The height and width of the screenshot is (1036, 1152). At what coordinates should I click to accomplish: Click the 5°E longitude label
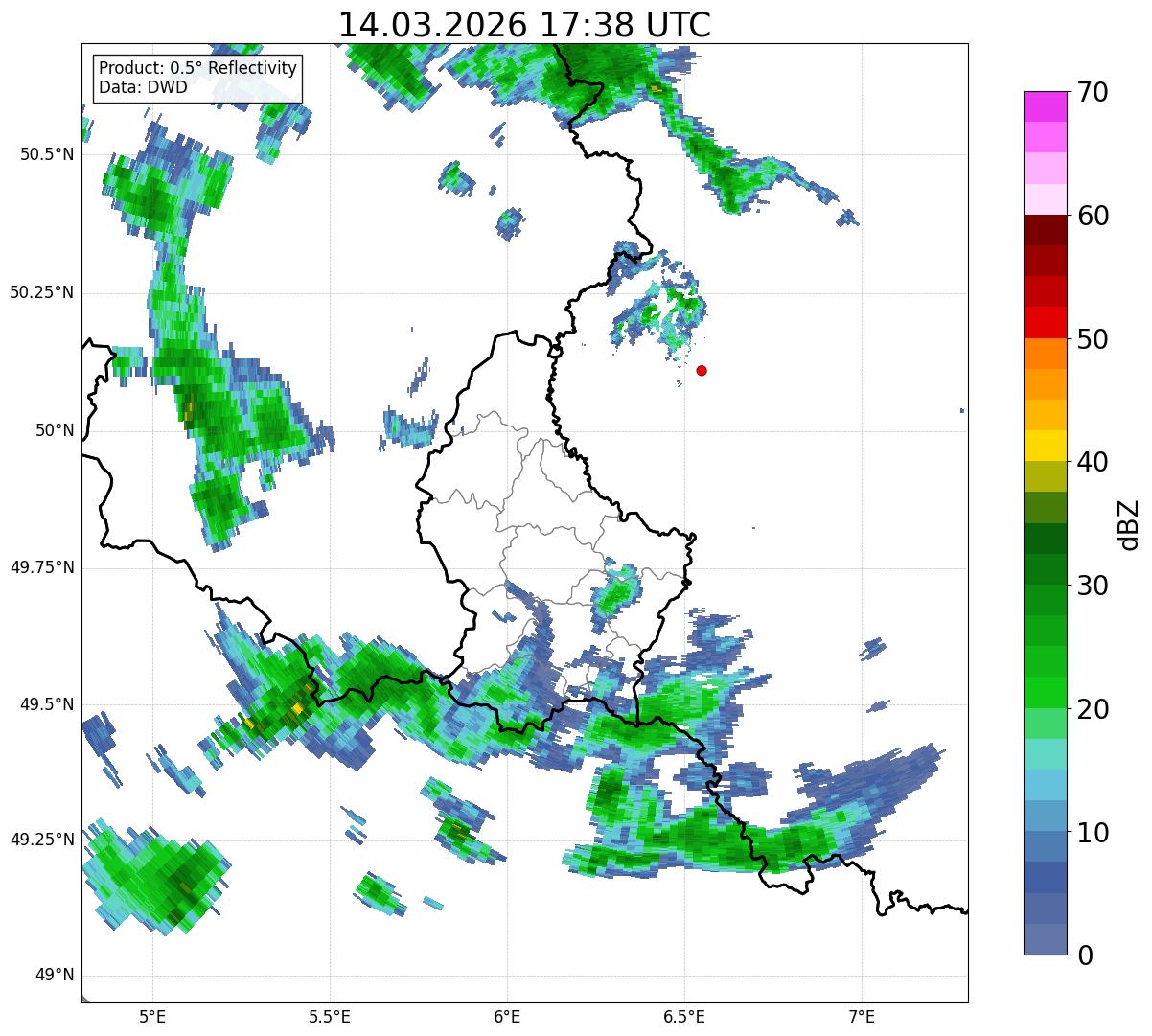152,1016
